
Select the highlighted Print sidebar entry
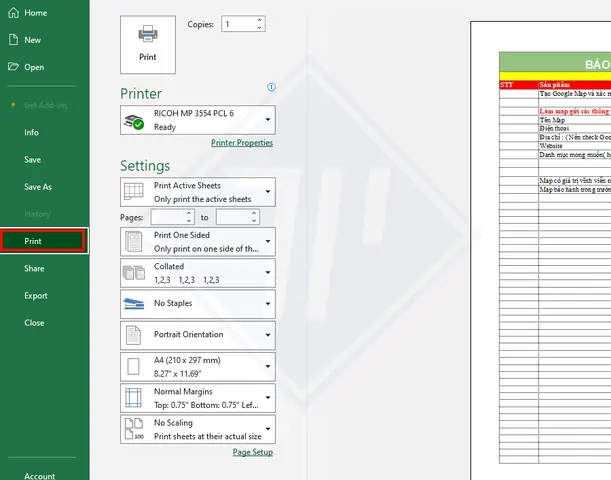pos(44,241)
